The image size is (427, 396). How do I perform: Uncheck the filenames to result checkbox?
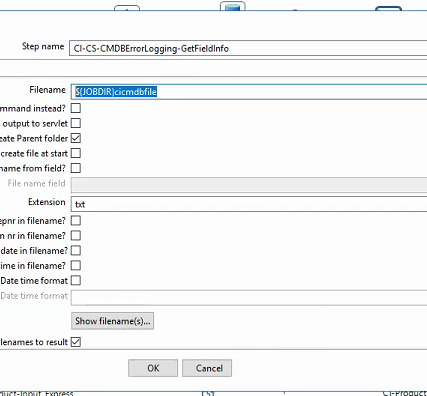pyautogui.click(x=76, y=342)
